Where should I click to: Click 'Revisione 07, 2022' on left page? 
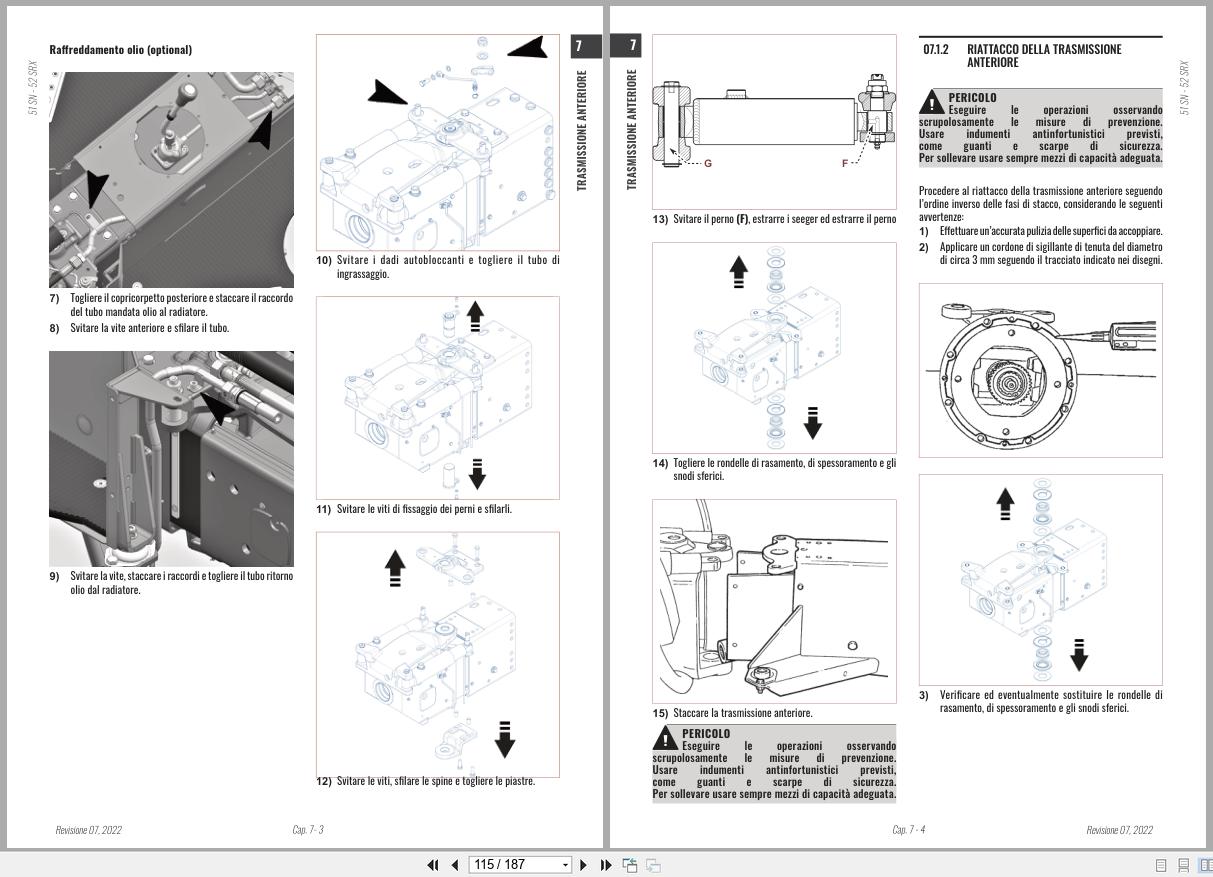pyautogui.click(x=89, y=830)
